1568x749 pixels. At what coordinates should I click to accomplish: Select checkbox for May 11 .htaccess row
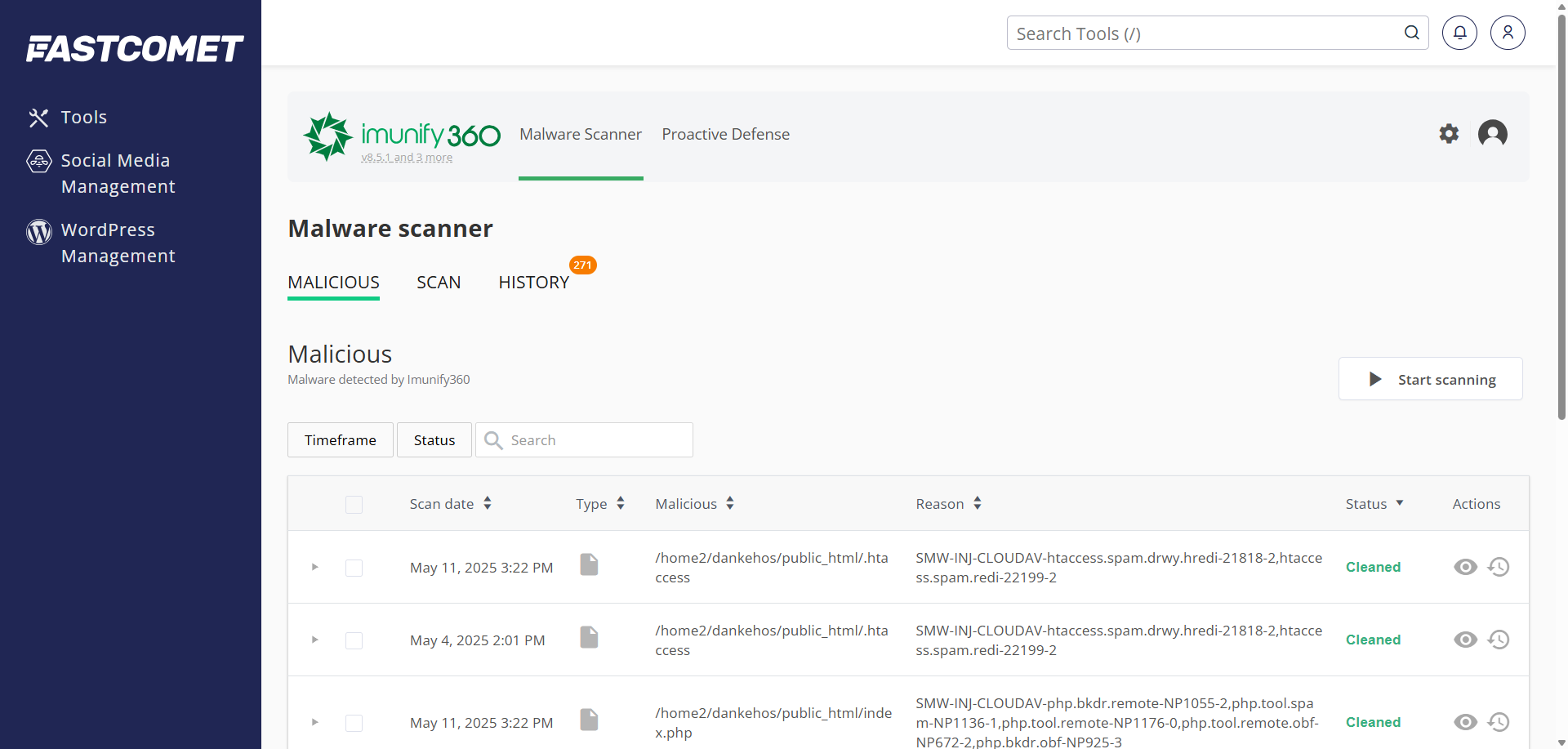pos(354,568)
